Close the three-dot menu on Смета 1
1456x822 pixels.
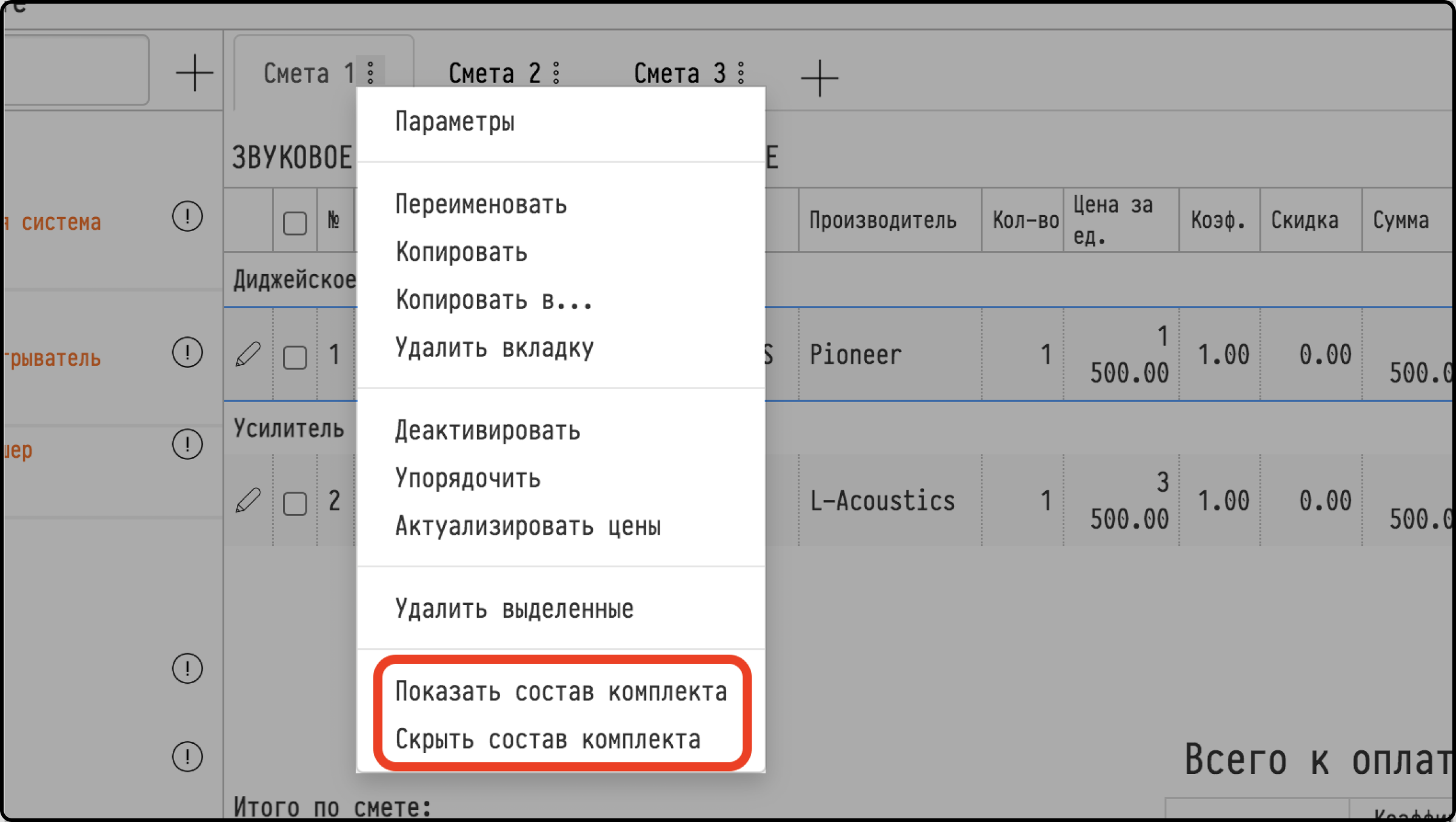pos(370,72)
